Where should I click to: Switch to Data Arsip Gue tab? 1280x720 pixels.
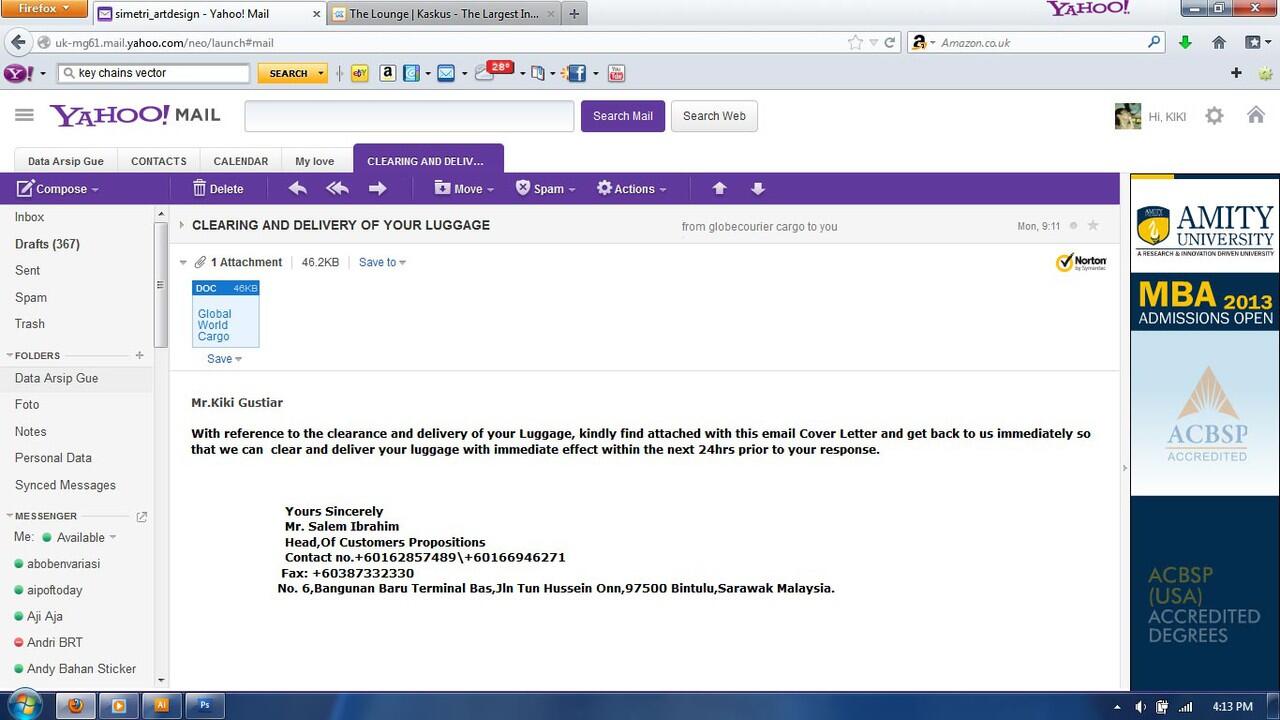66,161
